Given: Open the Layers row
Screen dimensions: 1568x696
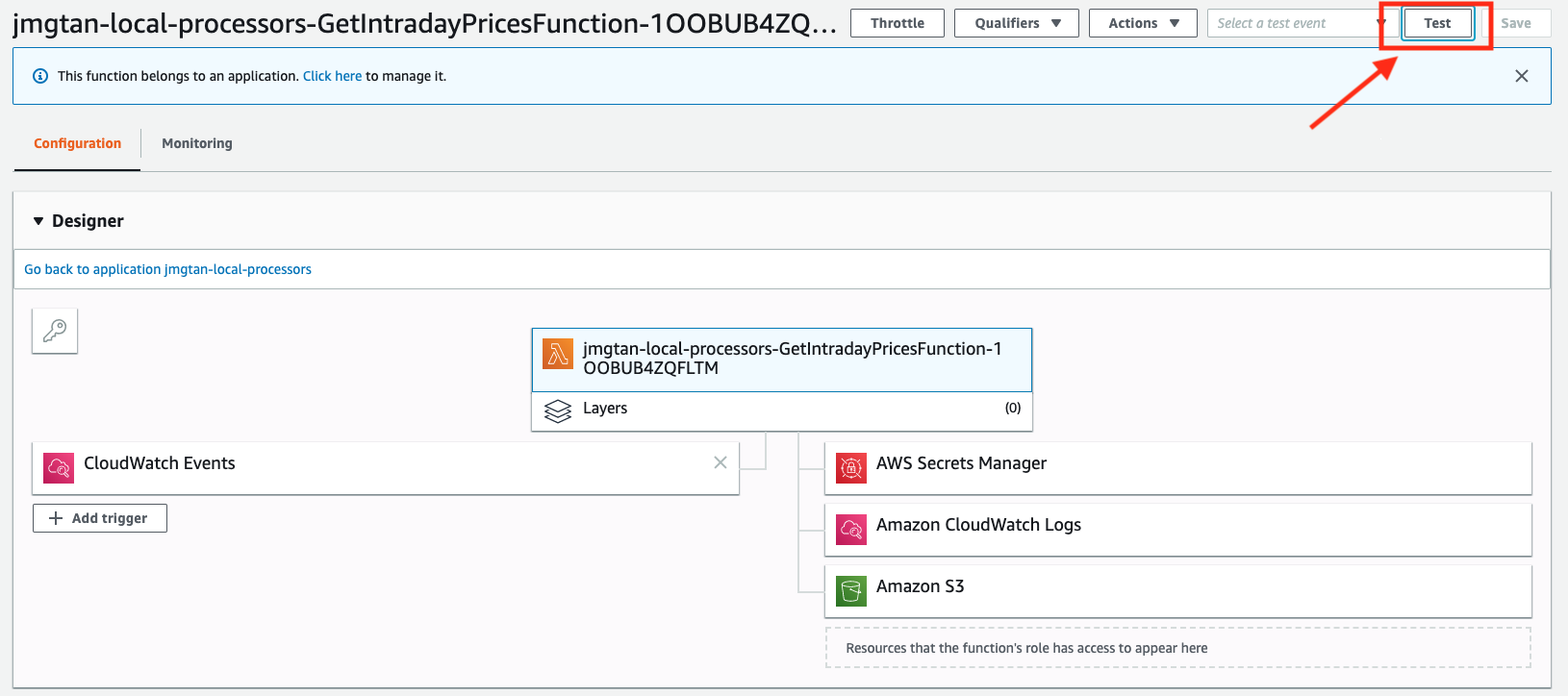Looking at the screenshot, I should (782, 411).
